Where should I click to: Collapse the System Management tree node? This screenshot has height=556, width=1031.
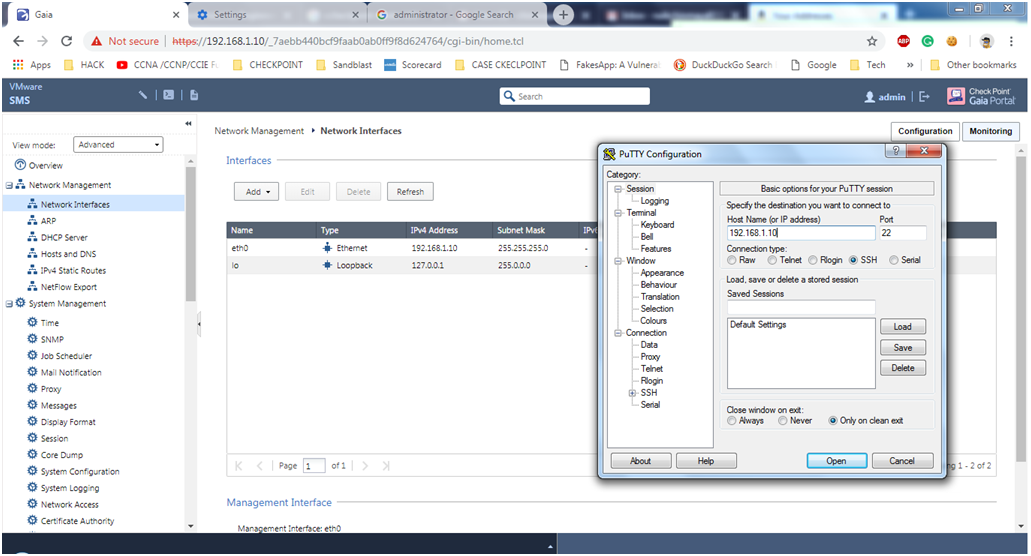point(9,304)
